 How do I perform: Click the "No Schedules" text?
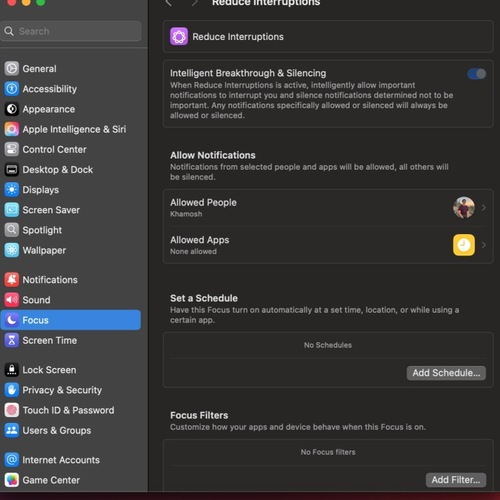pyautogui.click(x=328, y=345)
